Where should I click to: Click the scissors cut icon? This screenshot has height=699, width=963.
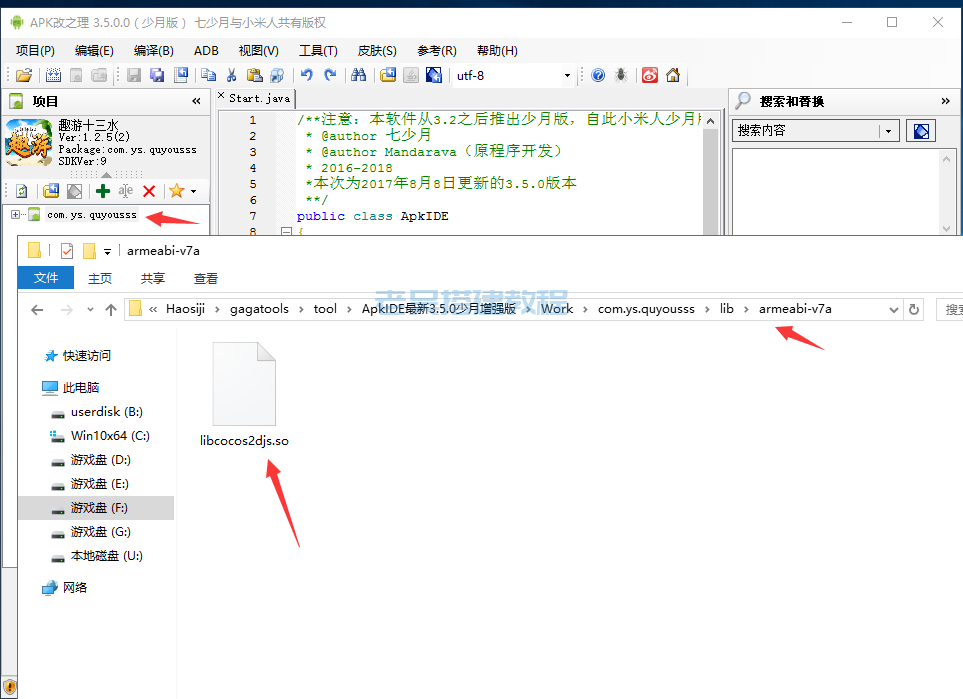232,75
